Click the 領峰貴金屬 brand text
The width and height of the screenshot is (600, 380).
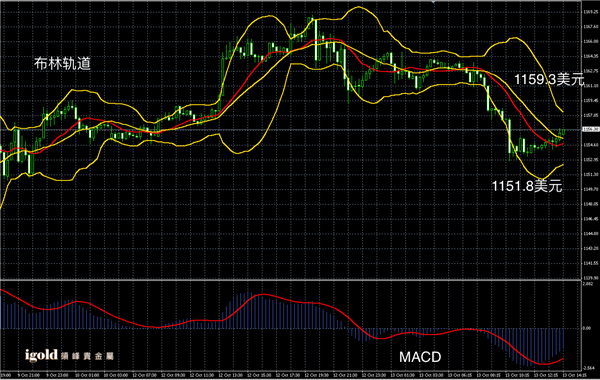click(87, 356)
